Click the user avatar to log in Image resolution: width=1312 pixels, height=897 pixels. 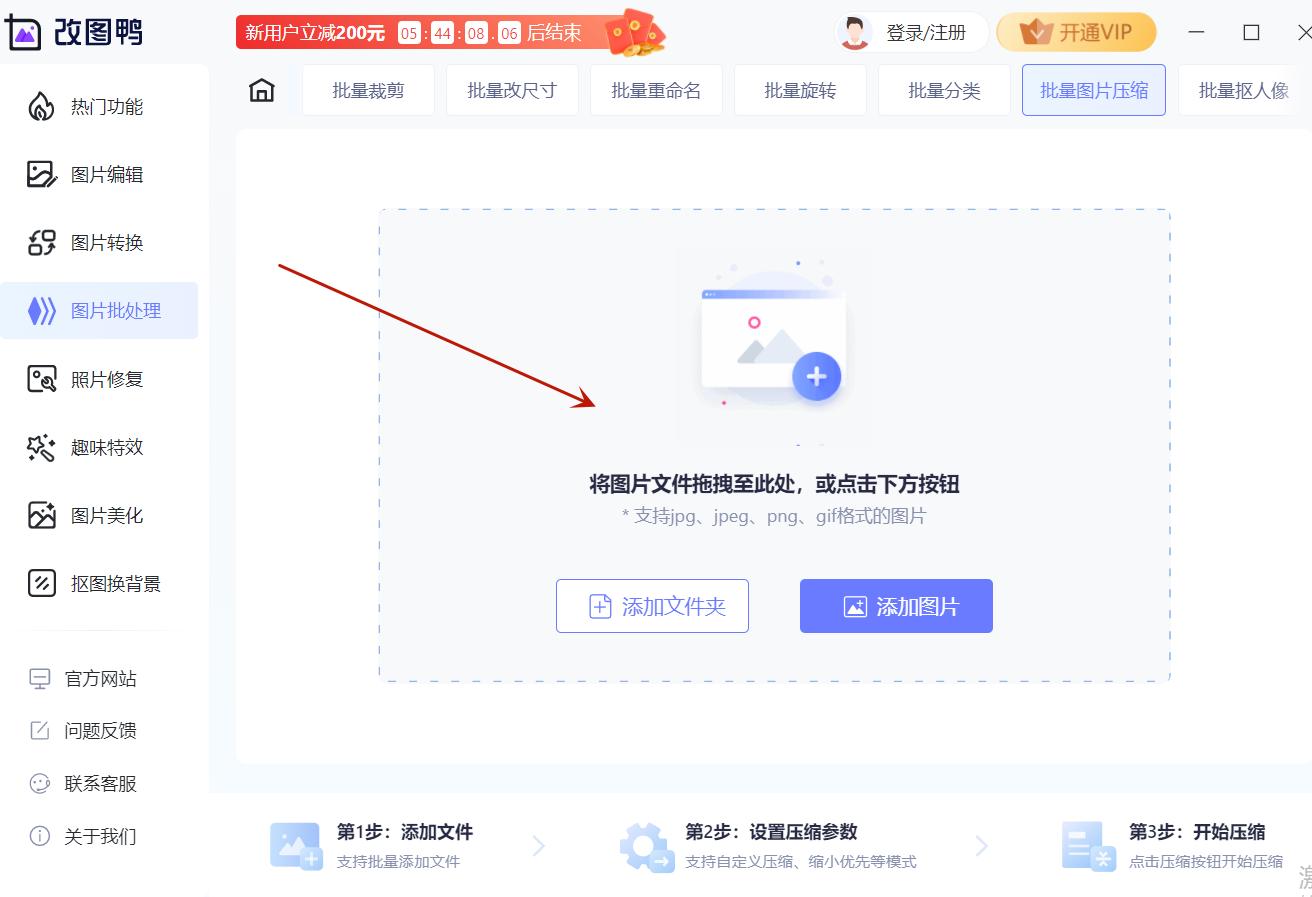[x=853, y=31]
